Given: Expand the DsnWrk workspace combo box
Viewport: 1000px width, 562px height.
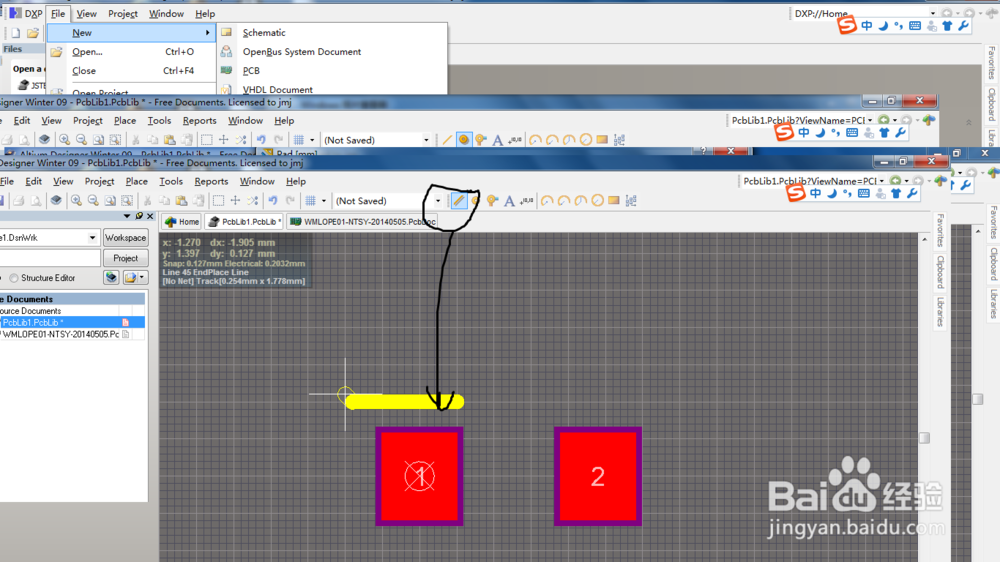Looking at the screenshot, I should click(x=92, y=237).
